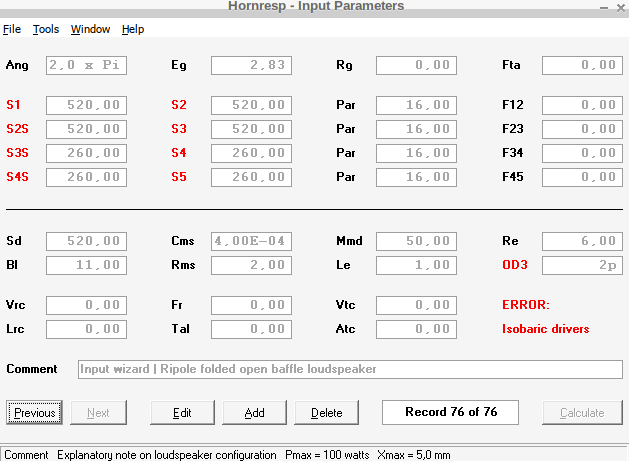Click the red S1 label

[13, 105]
